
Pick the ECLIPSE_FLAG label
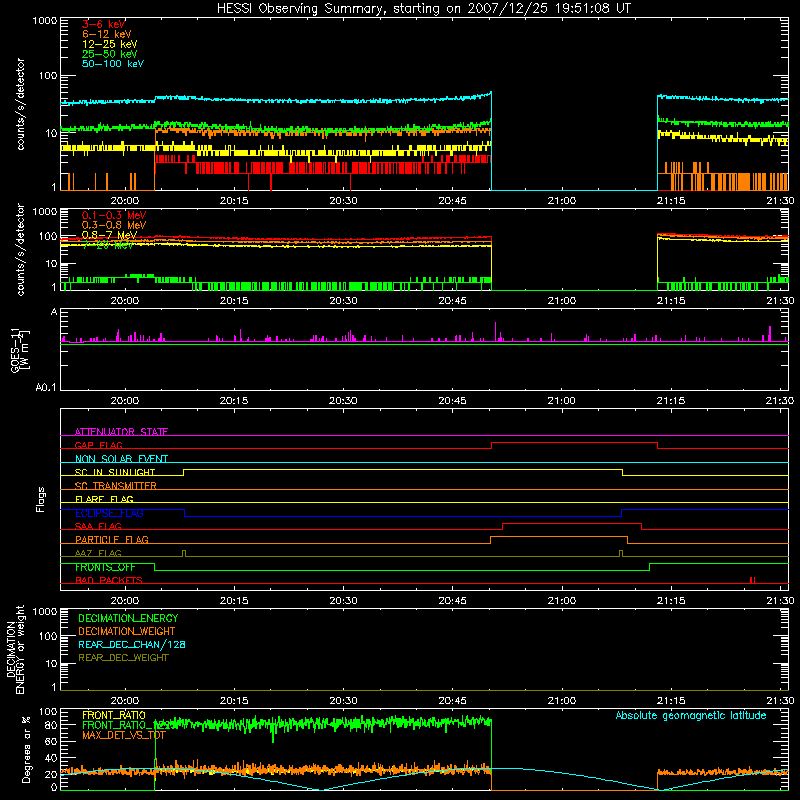click(x=109, y=513)
